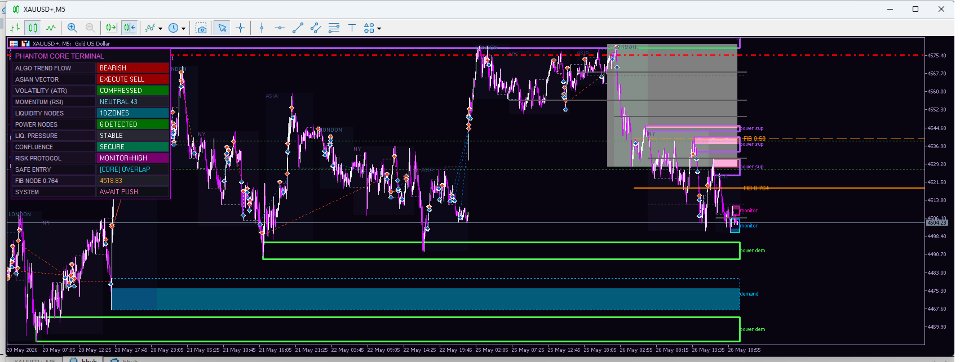Switch to line chart type
The height and width of the screenshot is (362, 960).
[x=51, y=28]
